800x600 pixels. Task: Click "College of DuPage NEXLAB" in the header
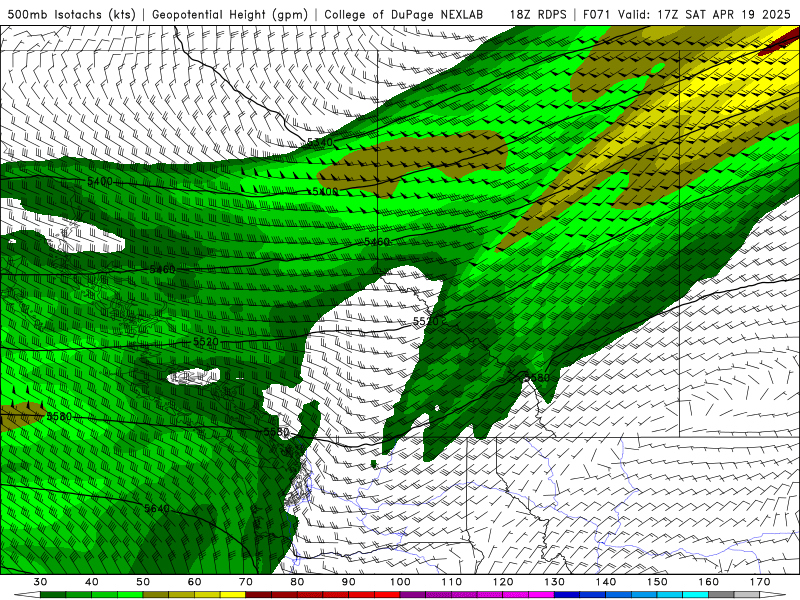coord(404,14)
